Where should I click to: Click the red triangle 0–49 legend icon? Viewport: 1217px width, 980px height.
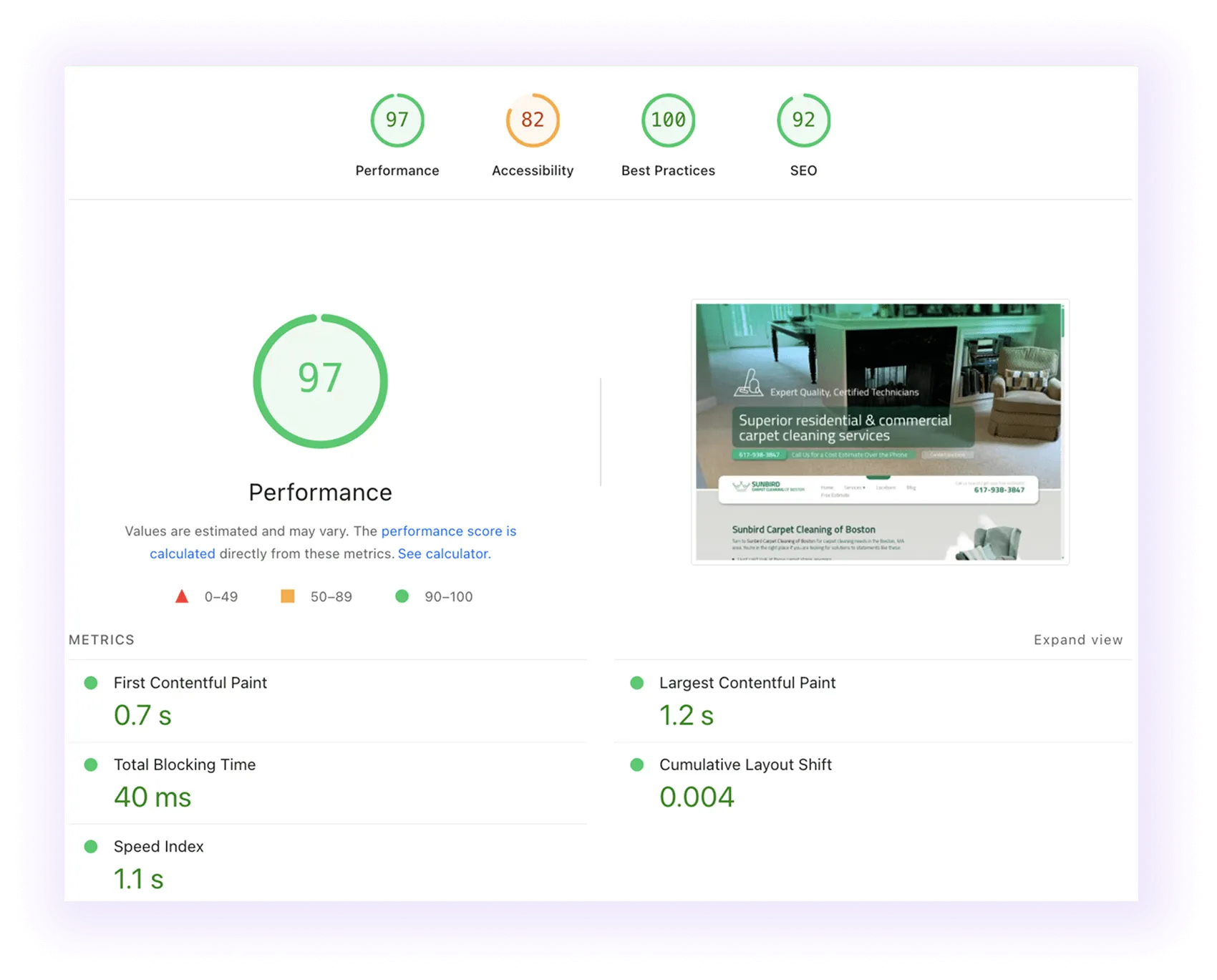click(183, 596)
